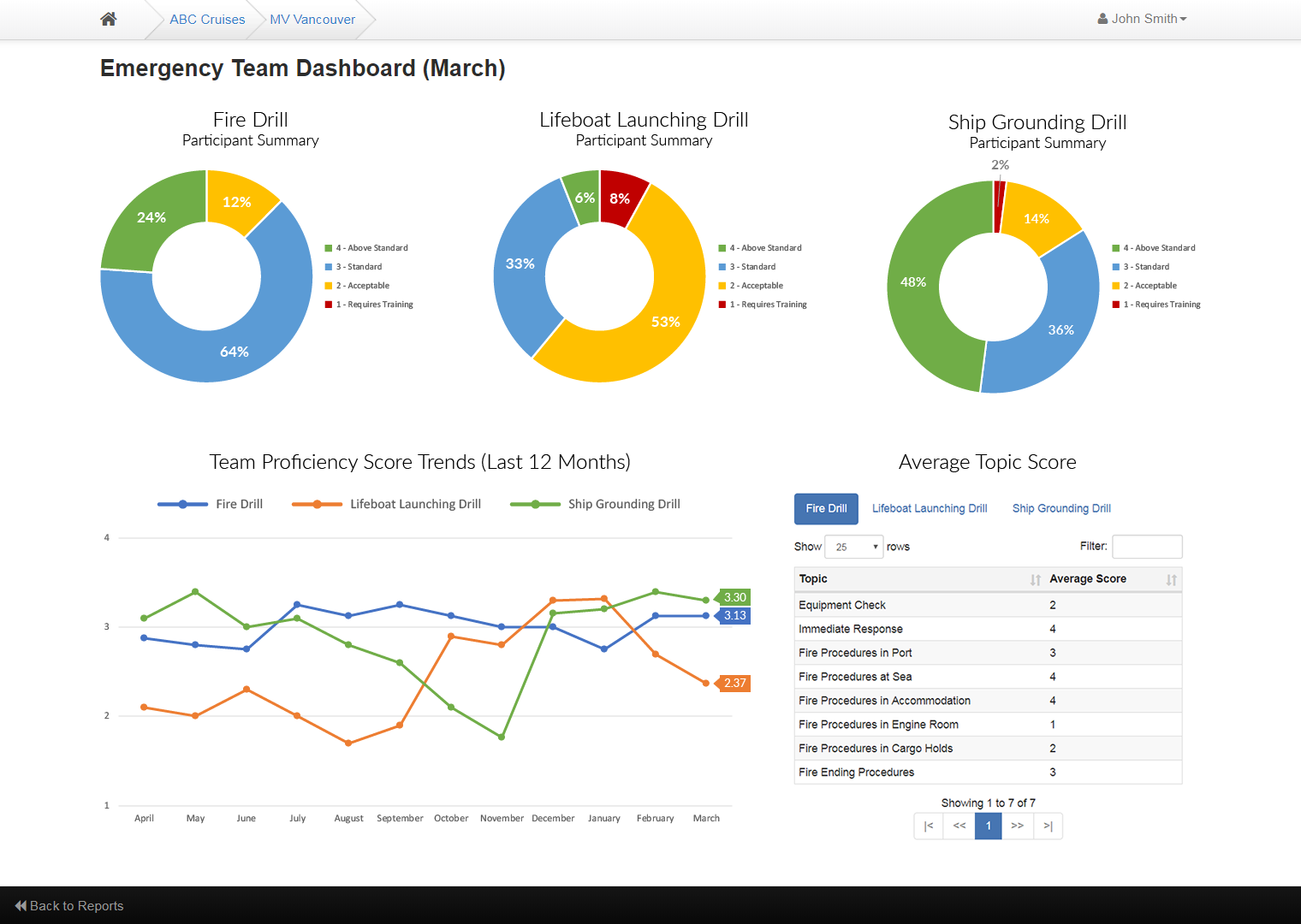Toggle '4 - Above Standard' in Fire Drill legend
Image resolution: width=1301 pixels, height=924 pixels.
coord(366,248)
